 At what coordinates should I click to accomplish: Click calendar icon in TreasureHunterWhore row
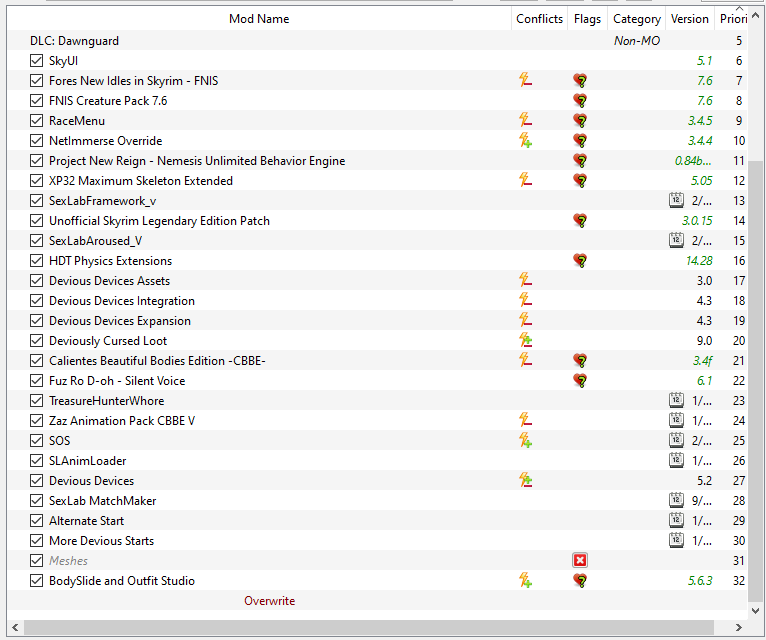[x=676, y=400]
